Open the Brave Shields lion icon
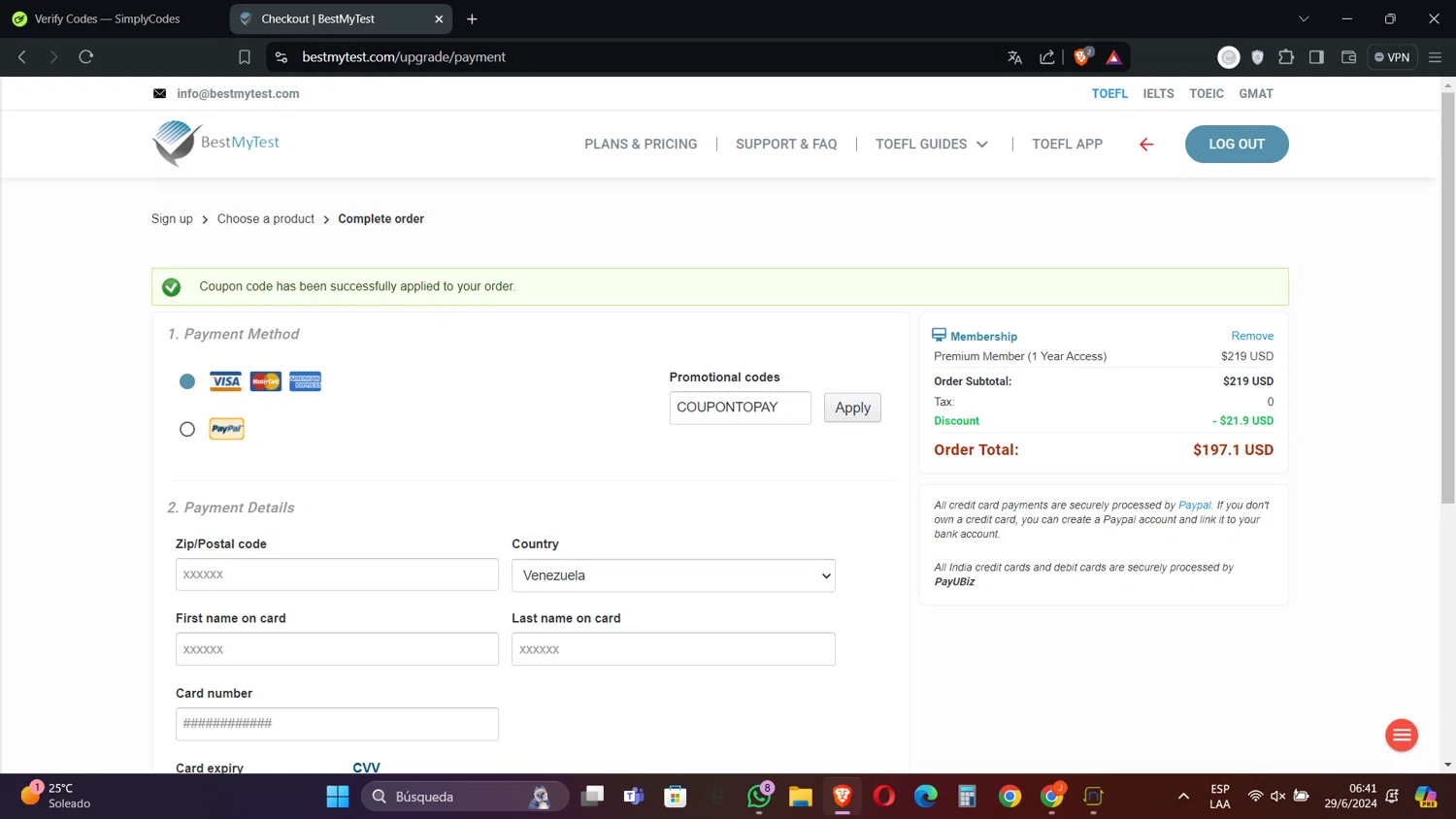Viewport: 1456px width, 819px height. [1081, 57]
